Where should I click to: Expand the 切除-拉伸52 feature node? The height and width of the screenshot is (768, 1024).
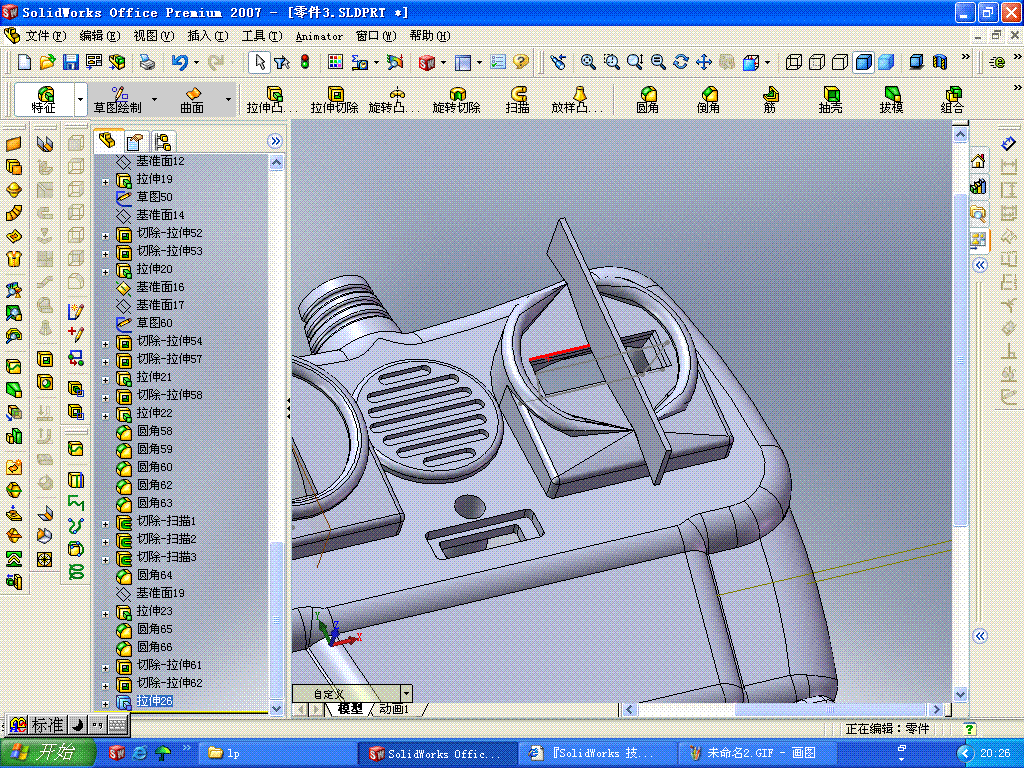(106, 236)
